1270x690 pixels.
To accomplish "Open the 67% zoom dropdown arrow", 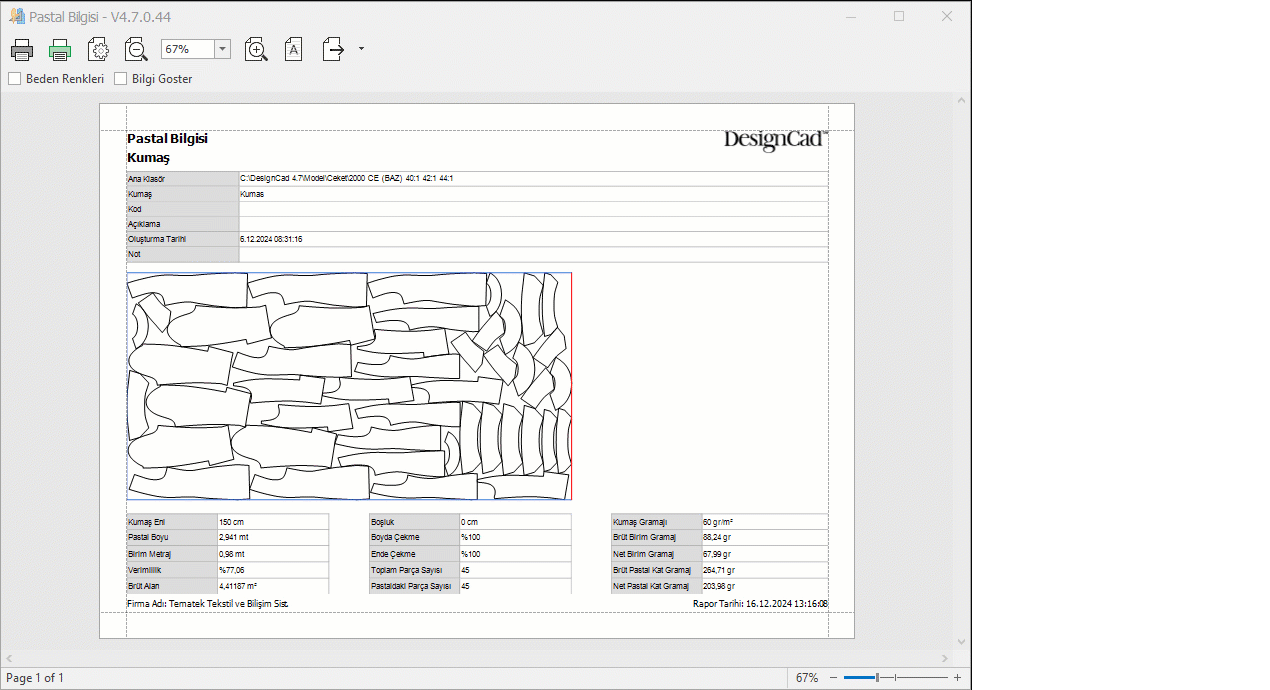I will (x=222, y=49).
